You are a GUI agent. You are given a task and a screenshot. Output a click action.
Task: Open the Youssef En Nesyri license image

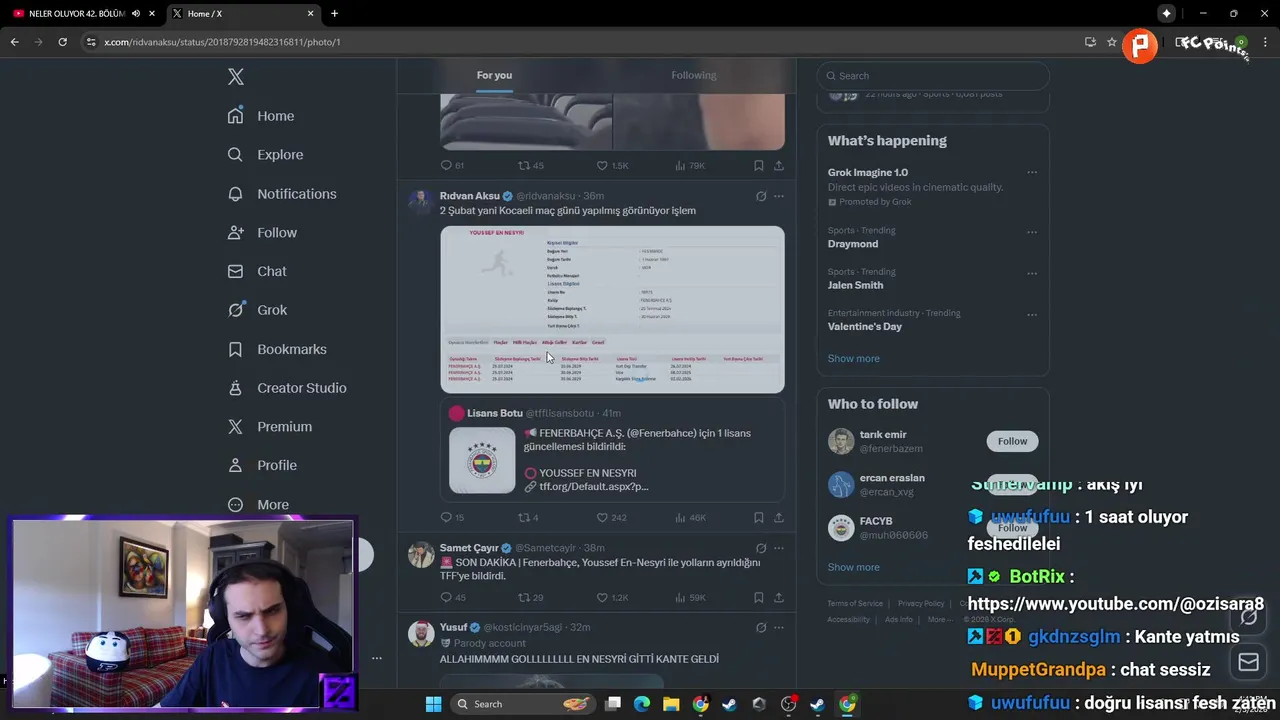(612, 310)
